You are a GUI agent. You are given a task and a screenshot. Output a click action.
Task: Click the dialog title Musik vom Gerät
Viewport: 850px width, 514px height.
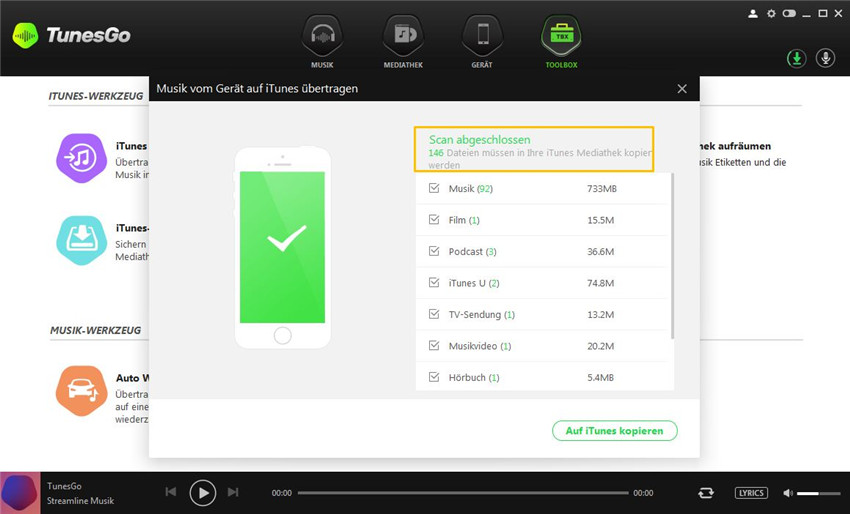[x=257, y=88]
